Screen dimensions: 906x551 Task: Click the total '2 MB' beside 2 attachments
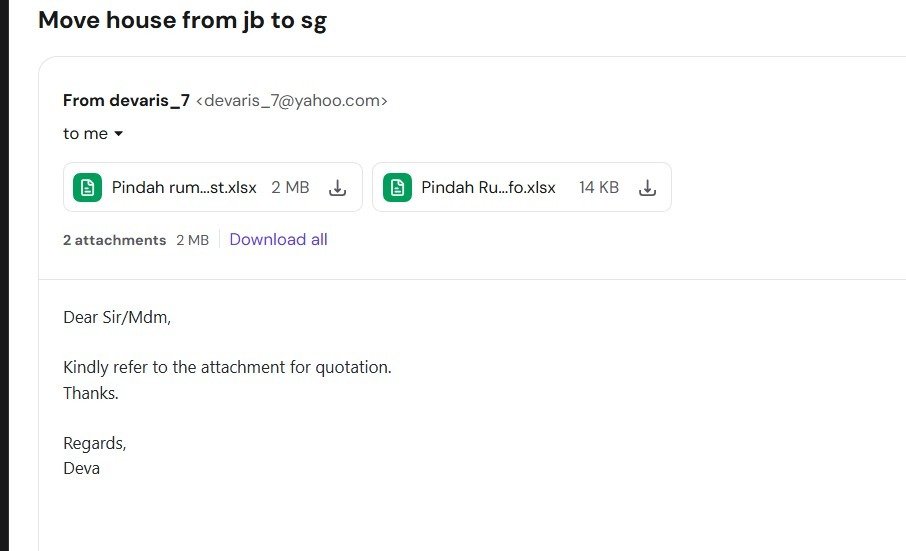(x=192, y=240)
